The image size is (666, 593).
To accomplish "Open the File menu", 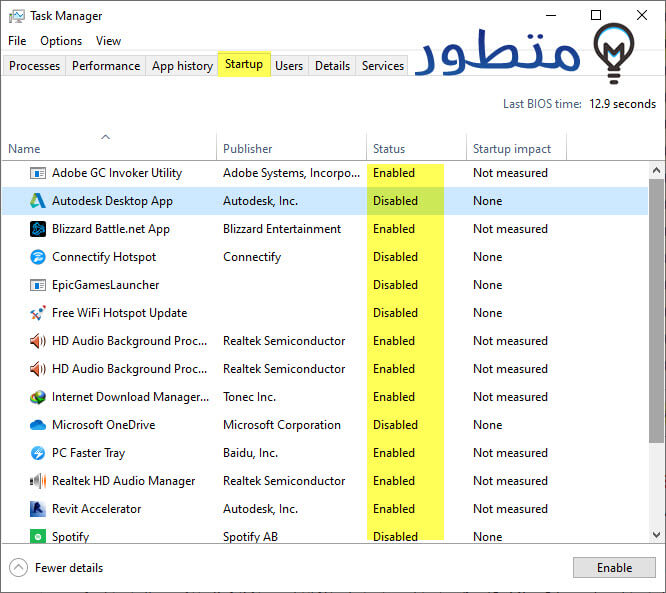I will click(17, 41).
